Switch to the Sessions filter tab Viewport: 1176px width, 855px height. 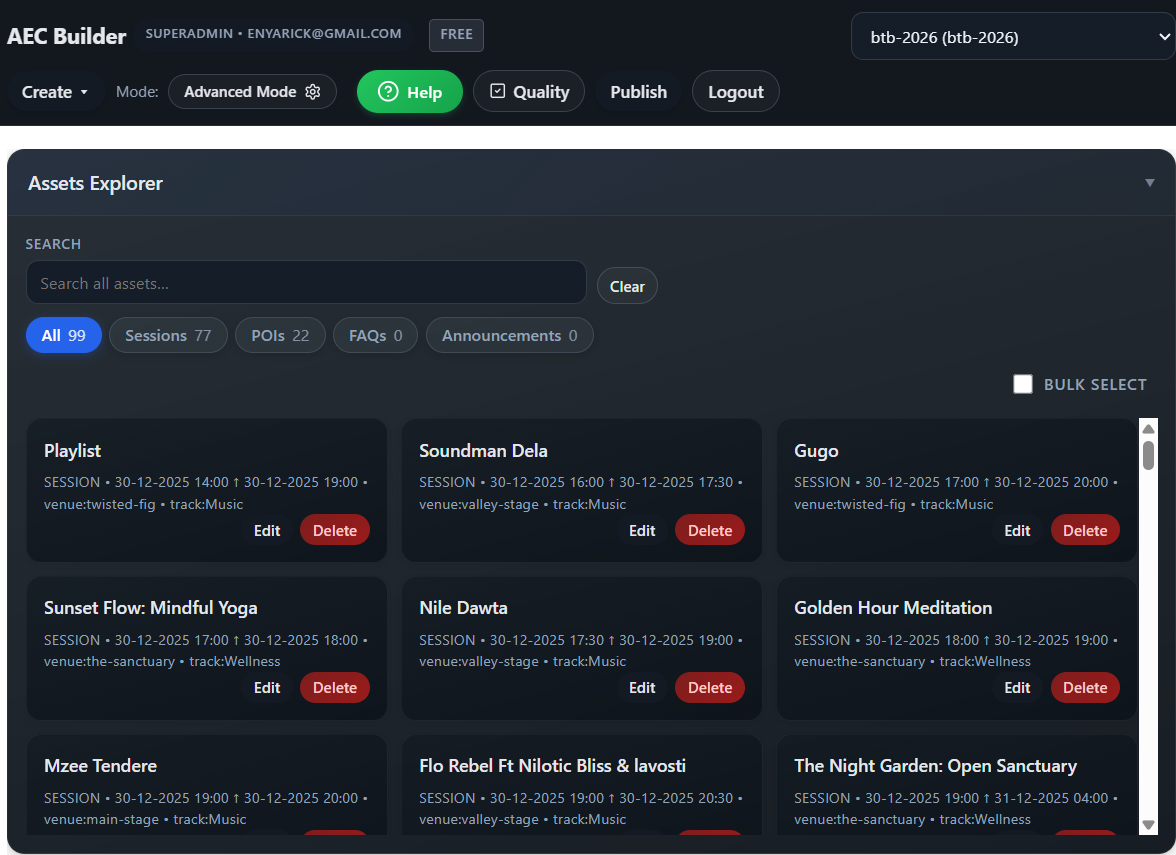(x=168, y=335)
